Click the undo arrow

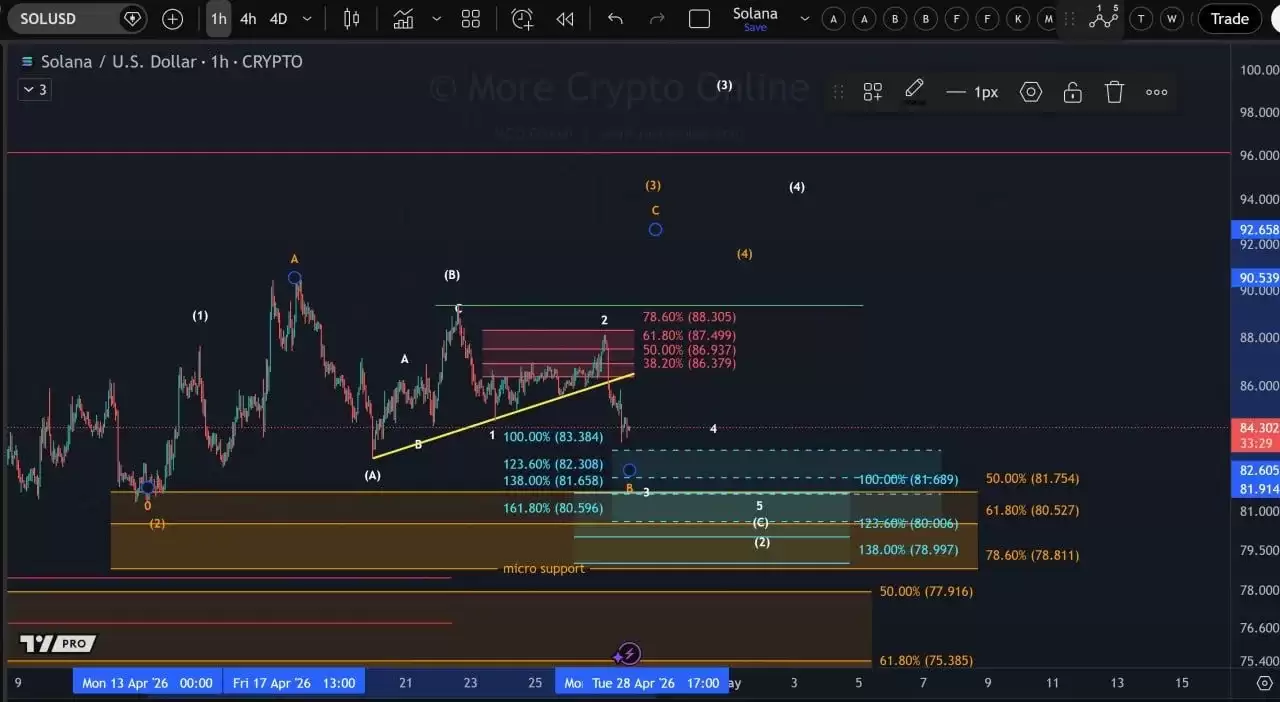pos(615,19)
